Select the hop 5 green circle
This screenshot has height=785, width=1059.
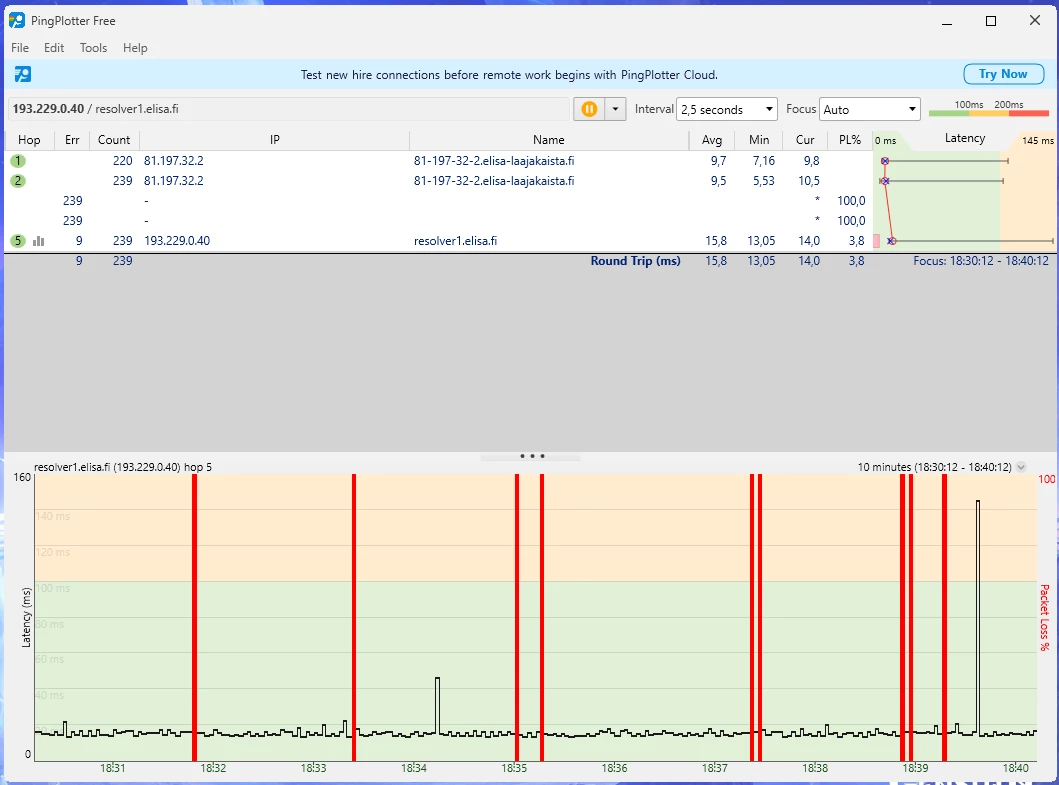[18, 240]
